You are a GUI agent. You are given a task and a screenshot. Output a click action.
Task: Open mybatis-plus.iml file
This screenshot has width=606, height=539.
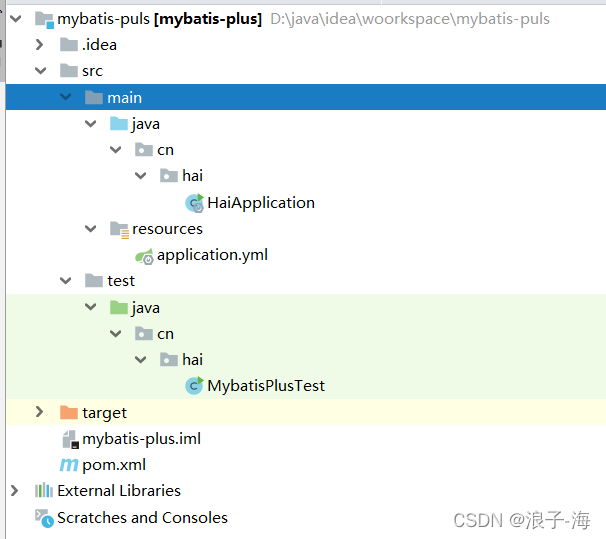coord(141,439)
